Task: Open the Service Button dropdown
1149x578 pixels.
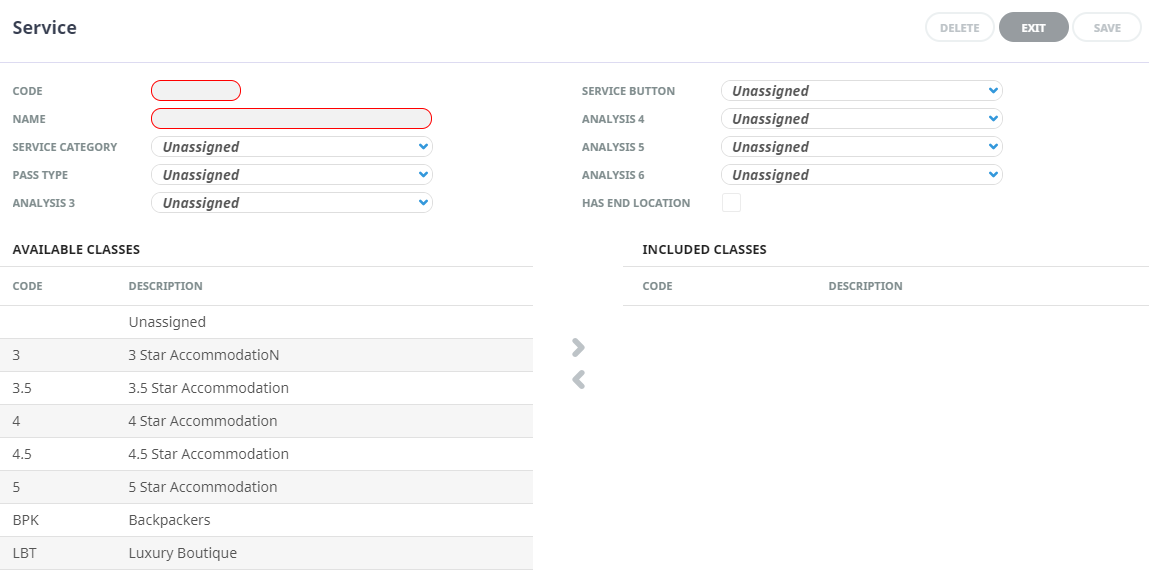Action: pyautogui.click(x=861, y=90)
